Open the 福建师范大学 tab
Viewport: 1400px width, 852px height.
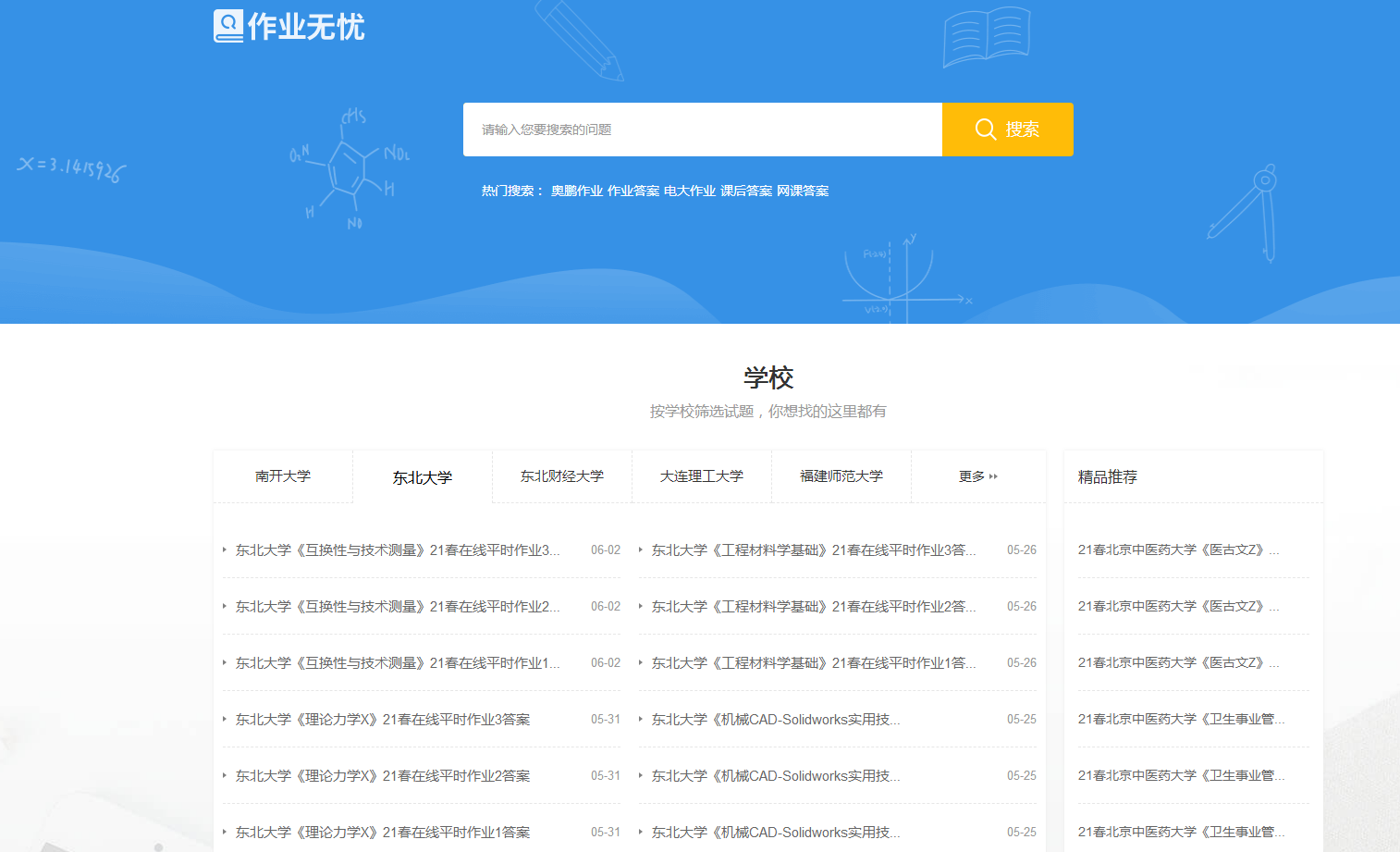pyautogui.click(x=841, y=476)
